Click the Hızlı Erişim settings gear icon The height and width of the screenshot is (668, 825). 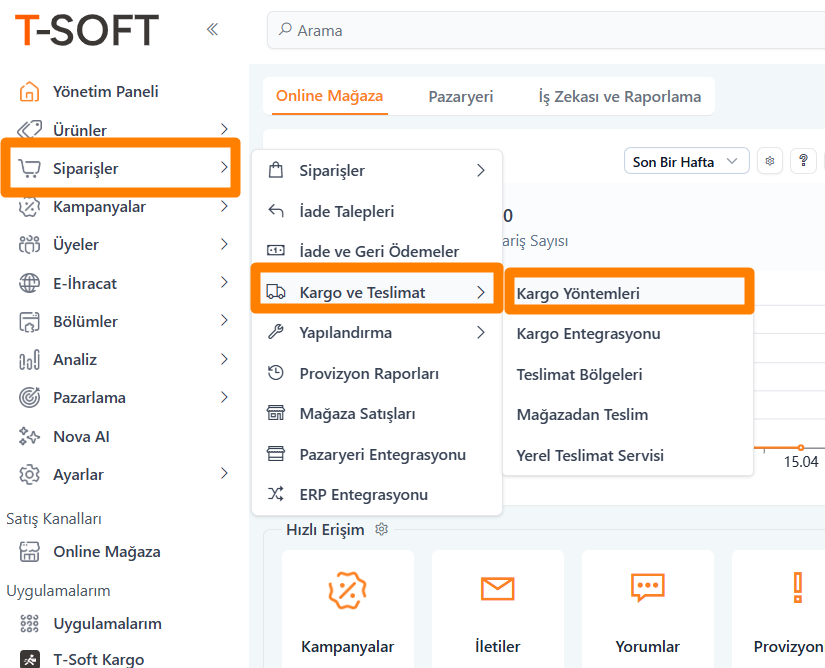380,529
